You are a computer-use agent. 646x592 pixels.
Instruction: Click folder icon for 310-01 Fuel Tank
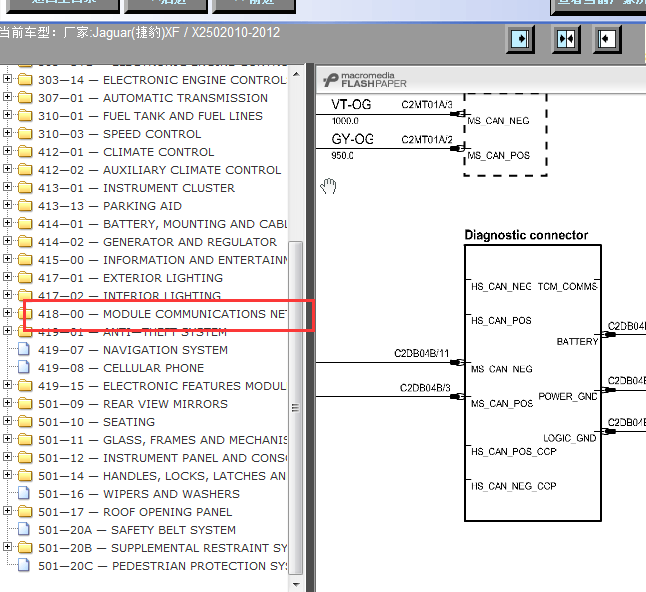25,115
